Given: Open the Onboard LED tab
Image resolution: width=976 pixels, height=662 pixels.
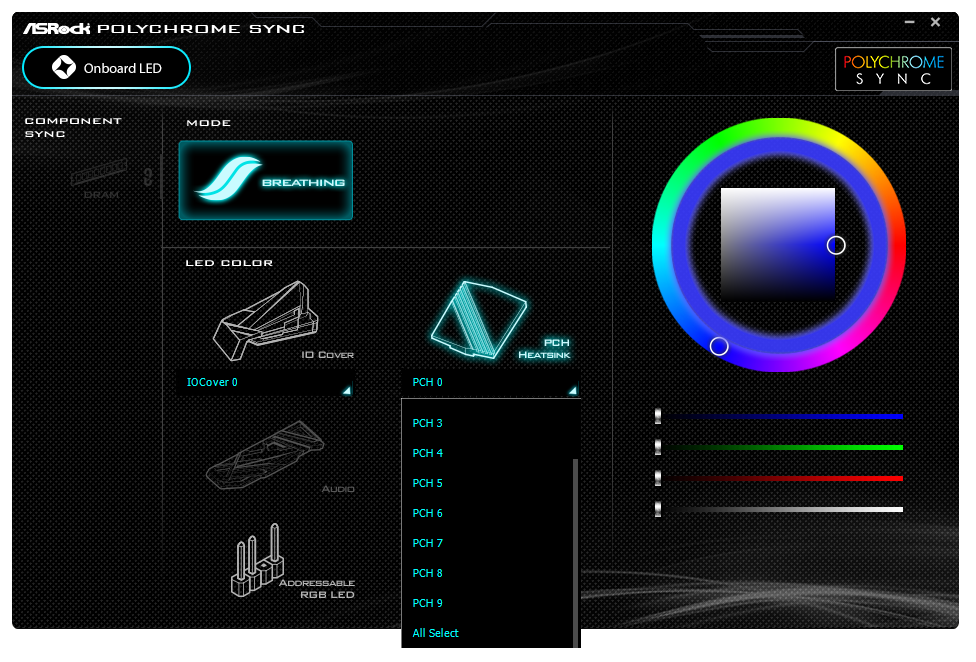Looking at the screenshot, I should [106, 68].
